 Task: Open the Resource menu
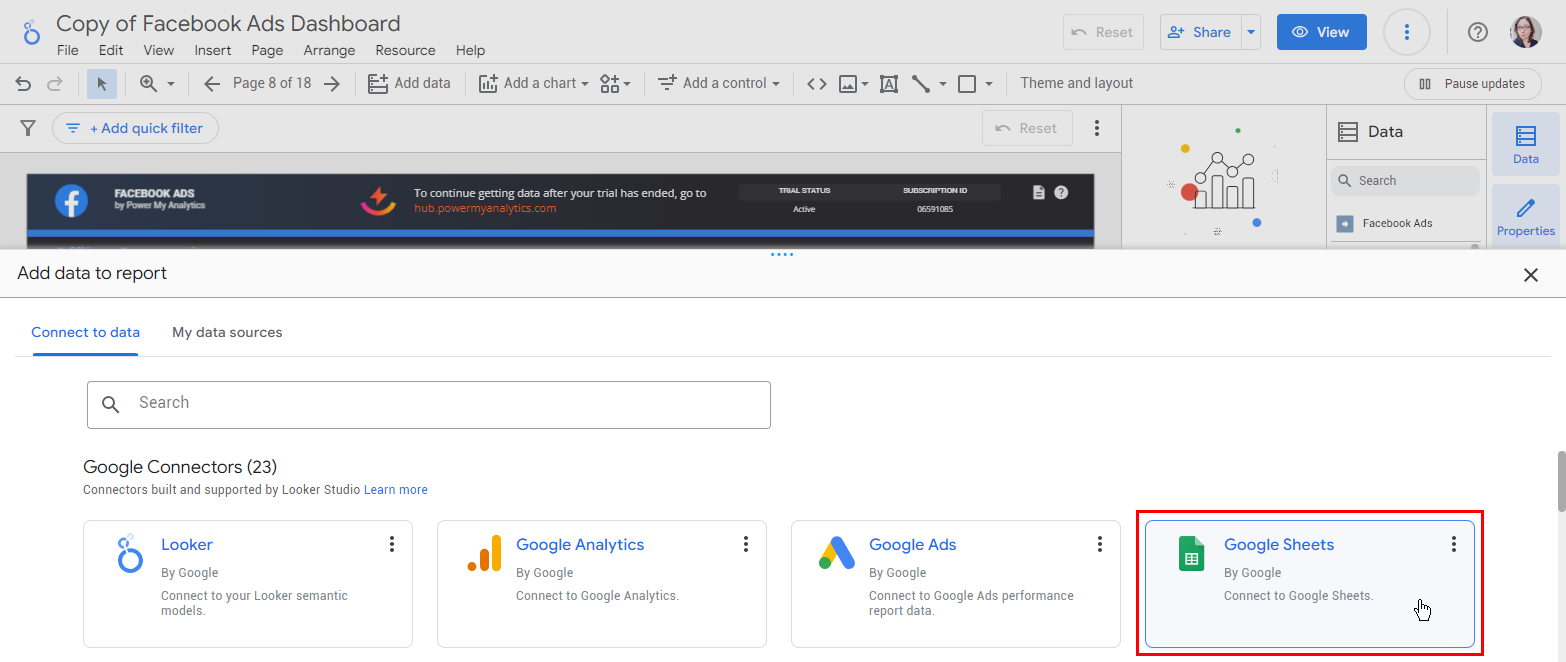click(x=405, y=50)
